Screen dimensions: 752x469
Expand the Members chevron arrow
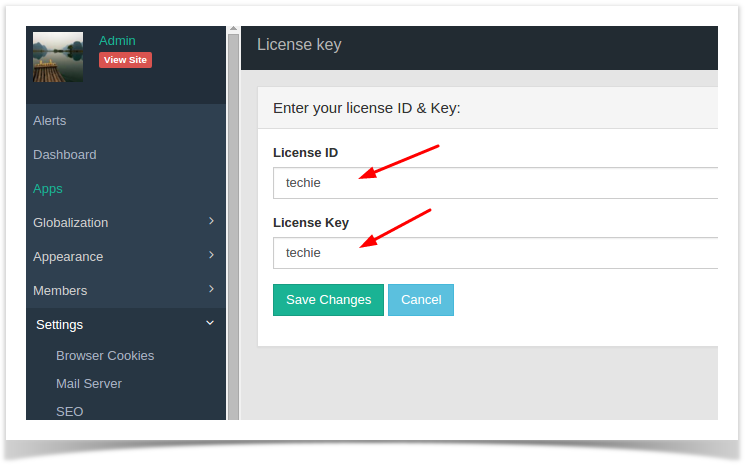pos(212,289)
